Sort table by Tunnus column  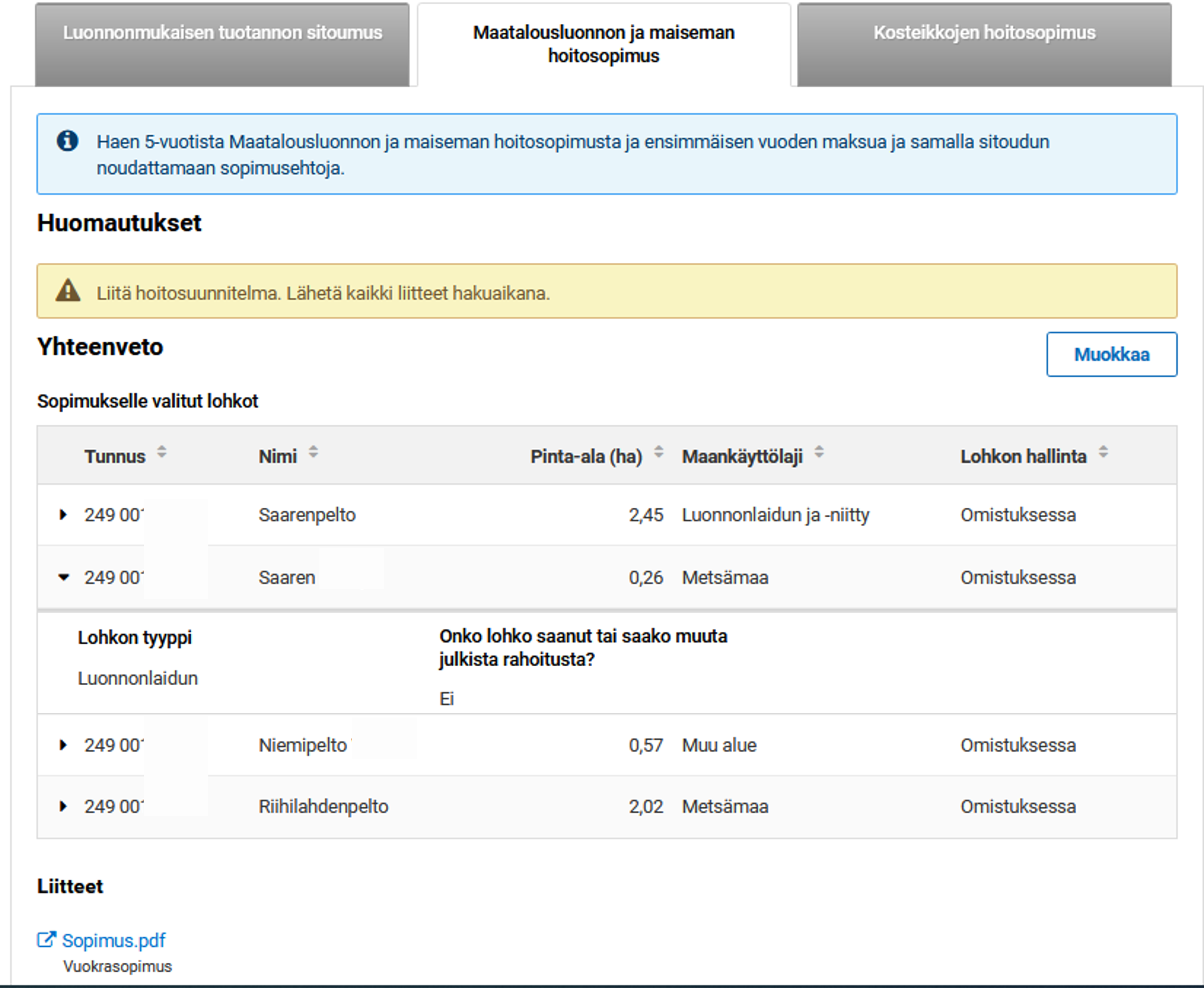tap(162, 453)
